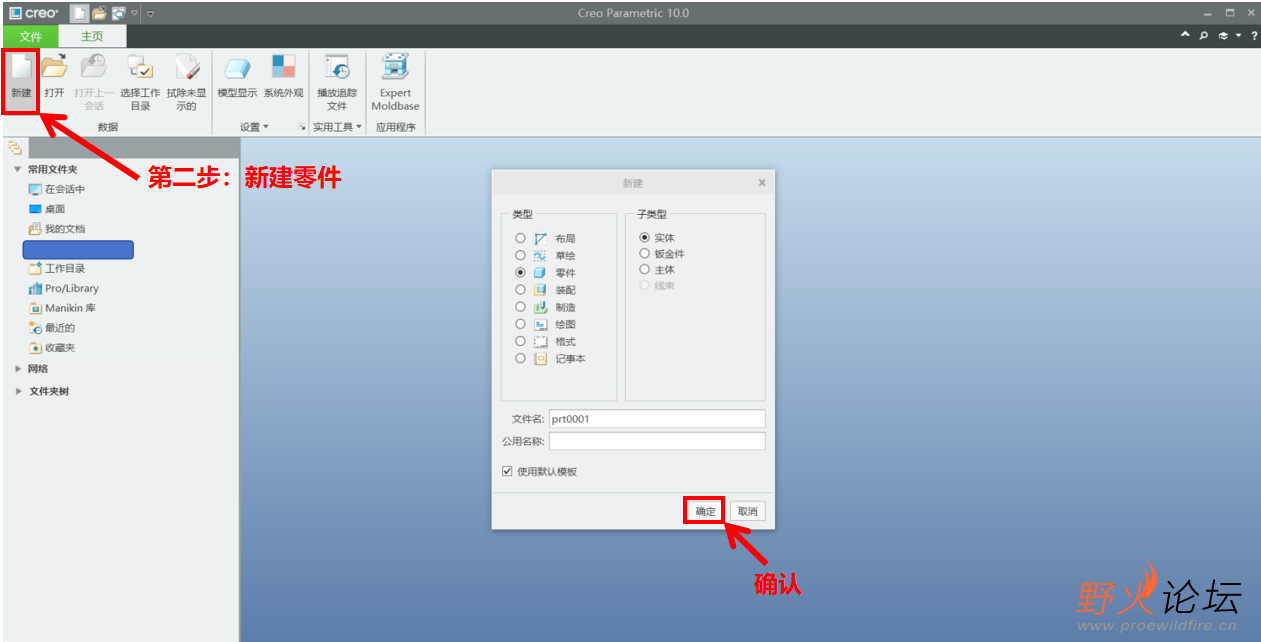Select the 记事本 radio button
The width and height of the screenshot is (1261, 642).
[x=520, y=358]
